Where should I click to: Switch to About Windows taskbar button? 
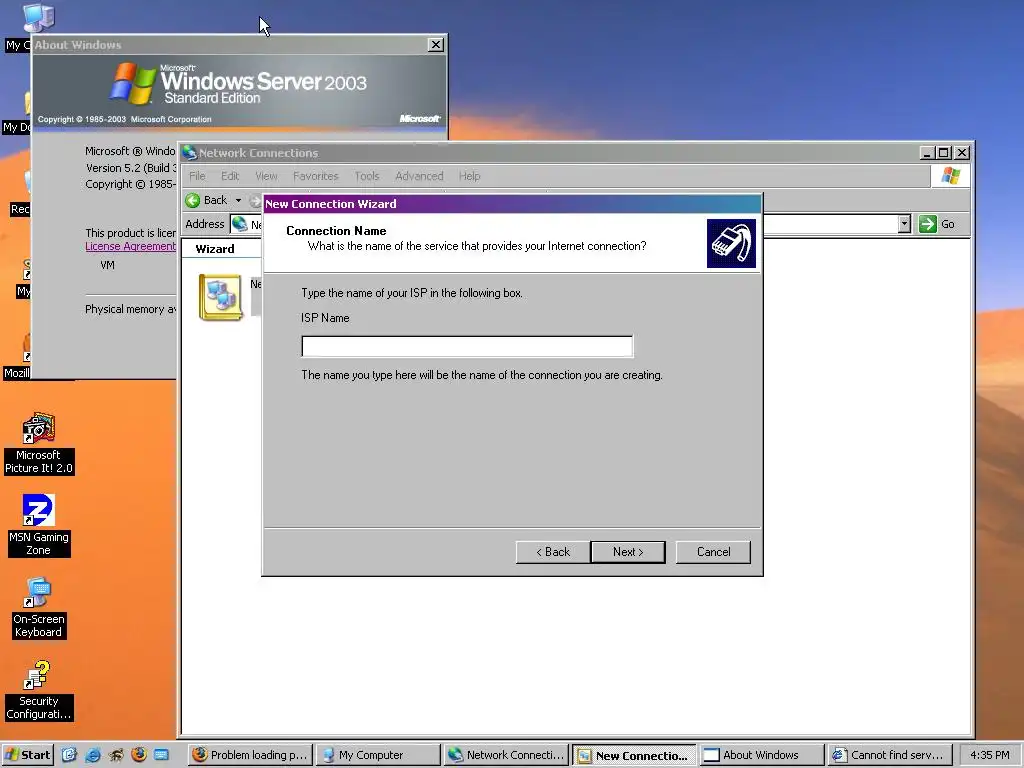761,755
